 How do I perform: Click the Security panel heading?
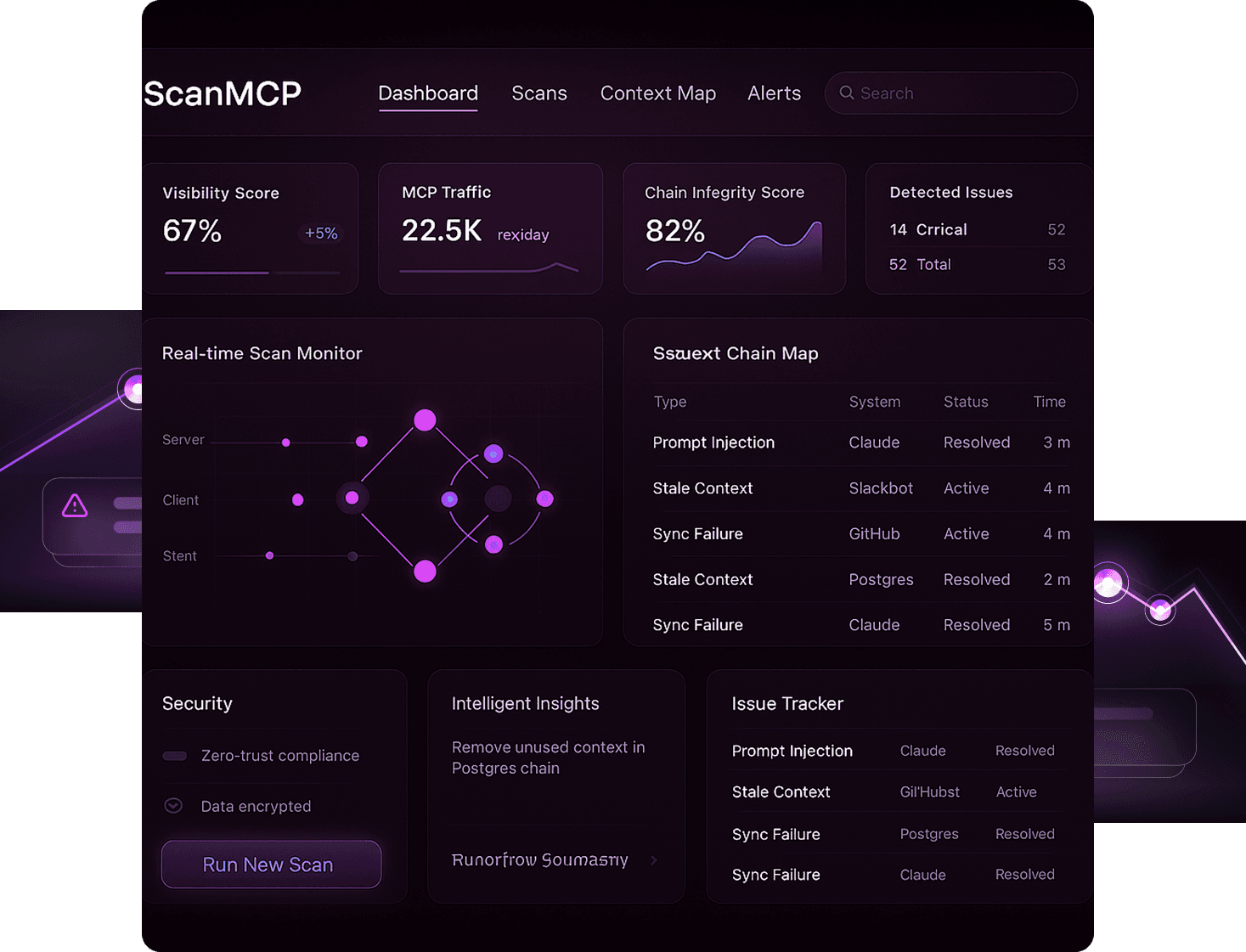click(197, 703)
